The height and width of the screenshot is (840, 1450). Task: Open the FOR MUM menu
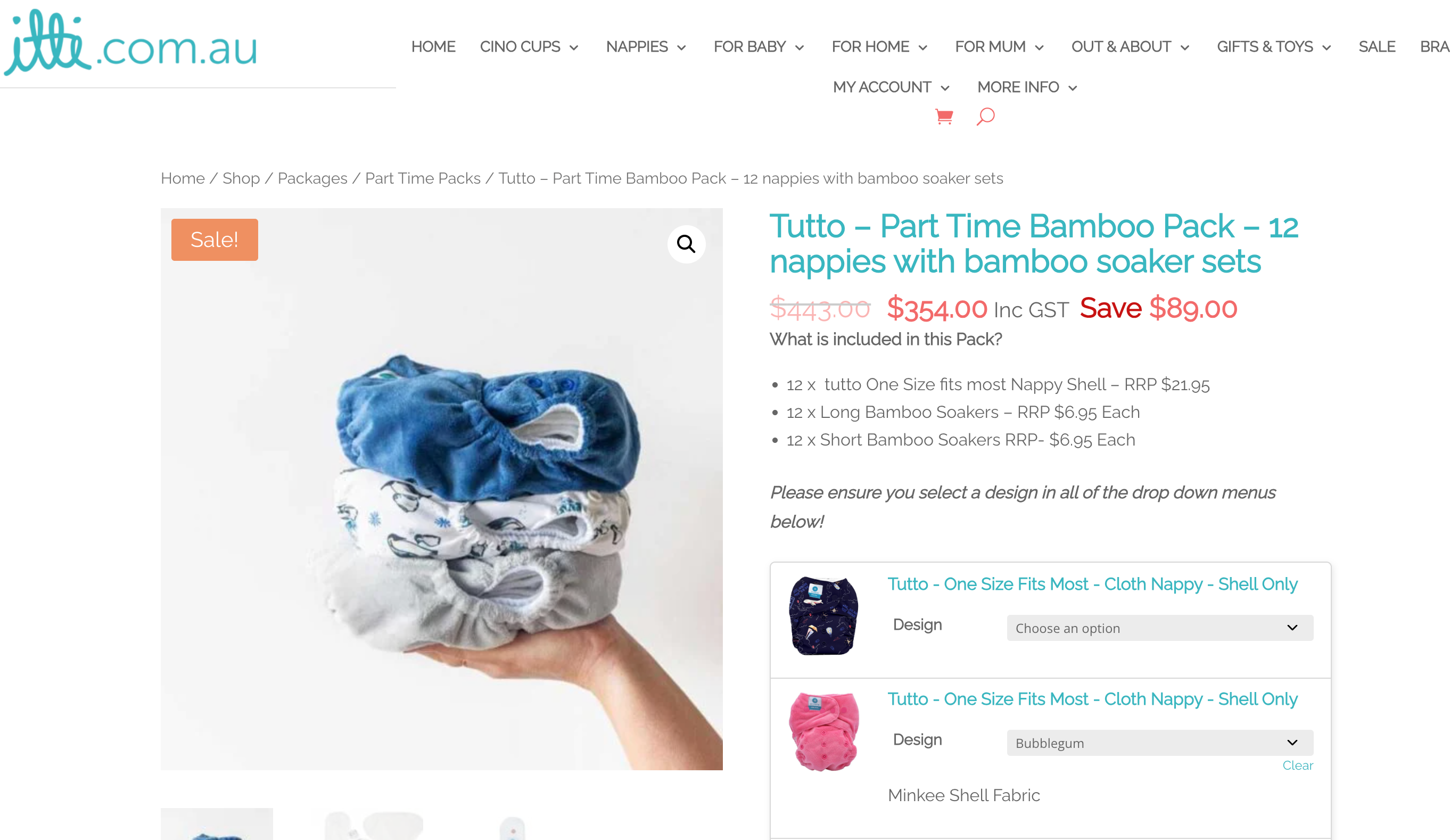click(1000, 47)
